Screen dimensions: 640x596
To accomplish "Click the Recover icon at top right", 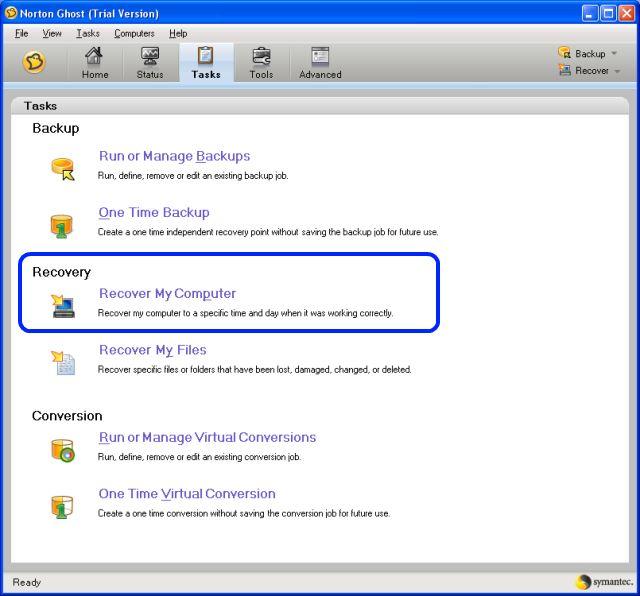I will pyautogui.click(x=565, y=70).
